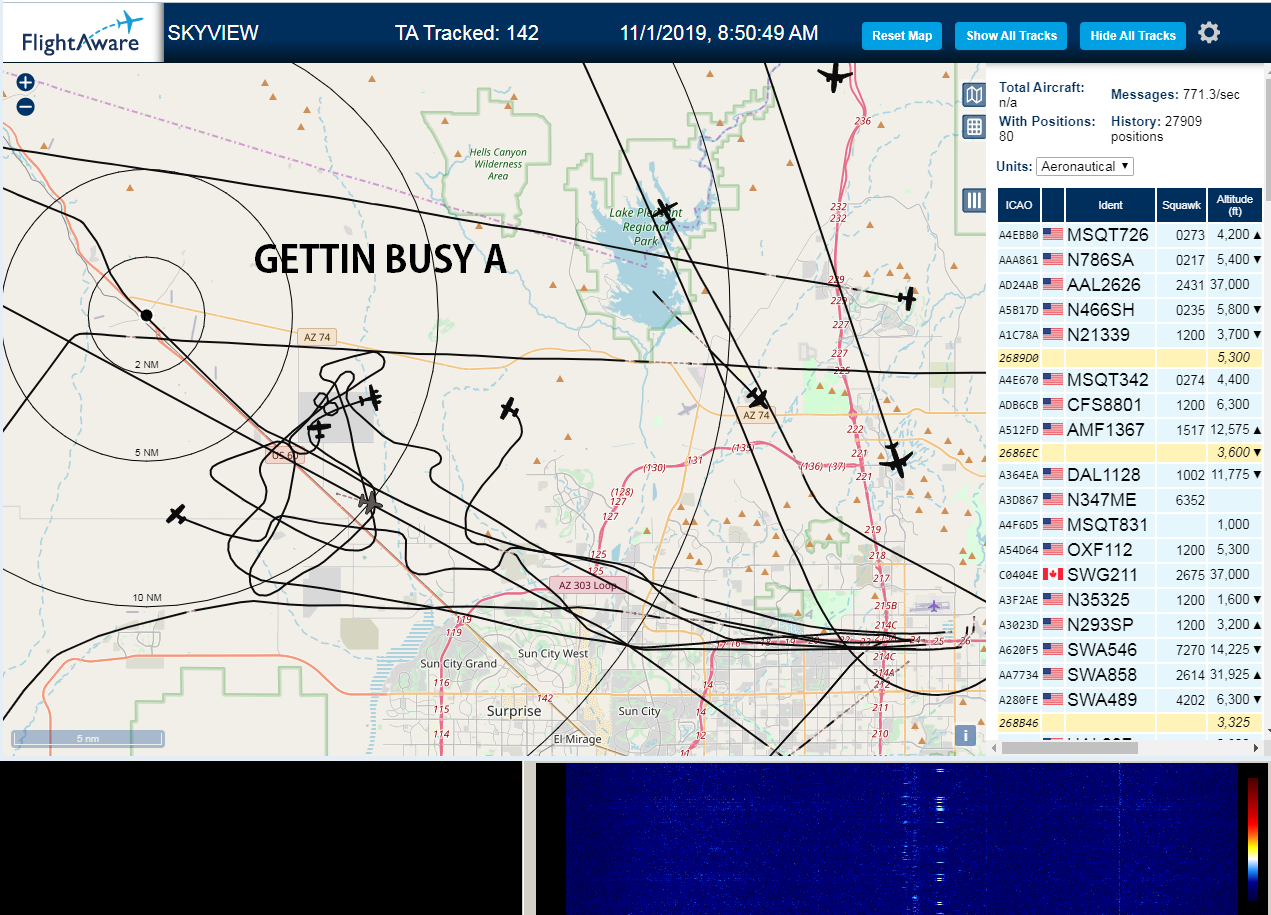Toggle the sidebar column split icon

pyautogui.click(x=974, y=200)
